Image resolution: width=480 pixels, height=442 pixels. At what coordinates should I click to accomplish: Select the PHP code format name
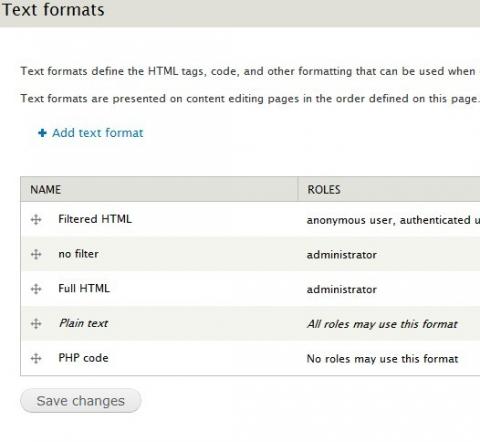[x=83, y=358]
